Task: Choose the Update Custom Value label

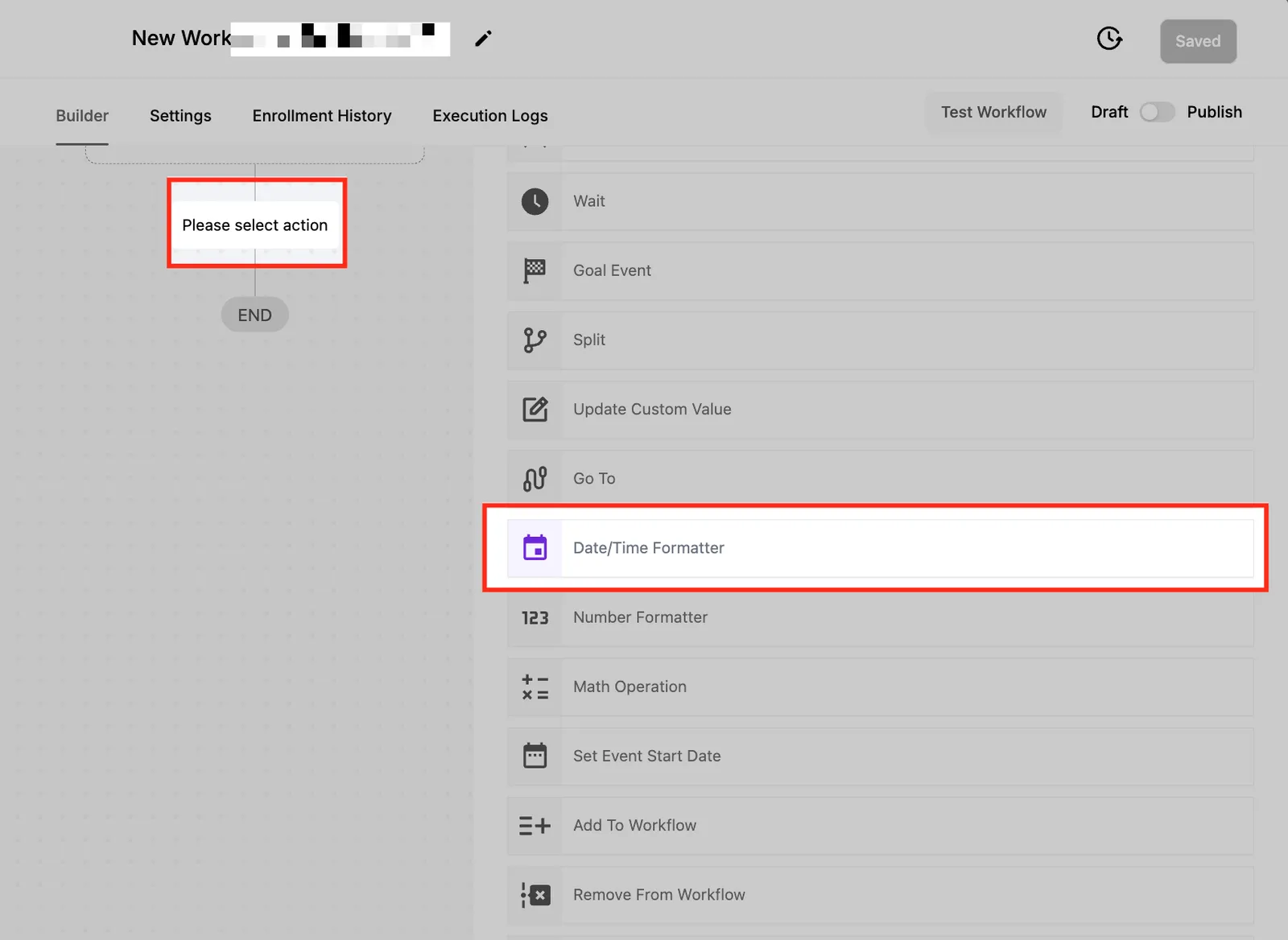Action: 652,409
